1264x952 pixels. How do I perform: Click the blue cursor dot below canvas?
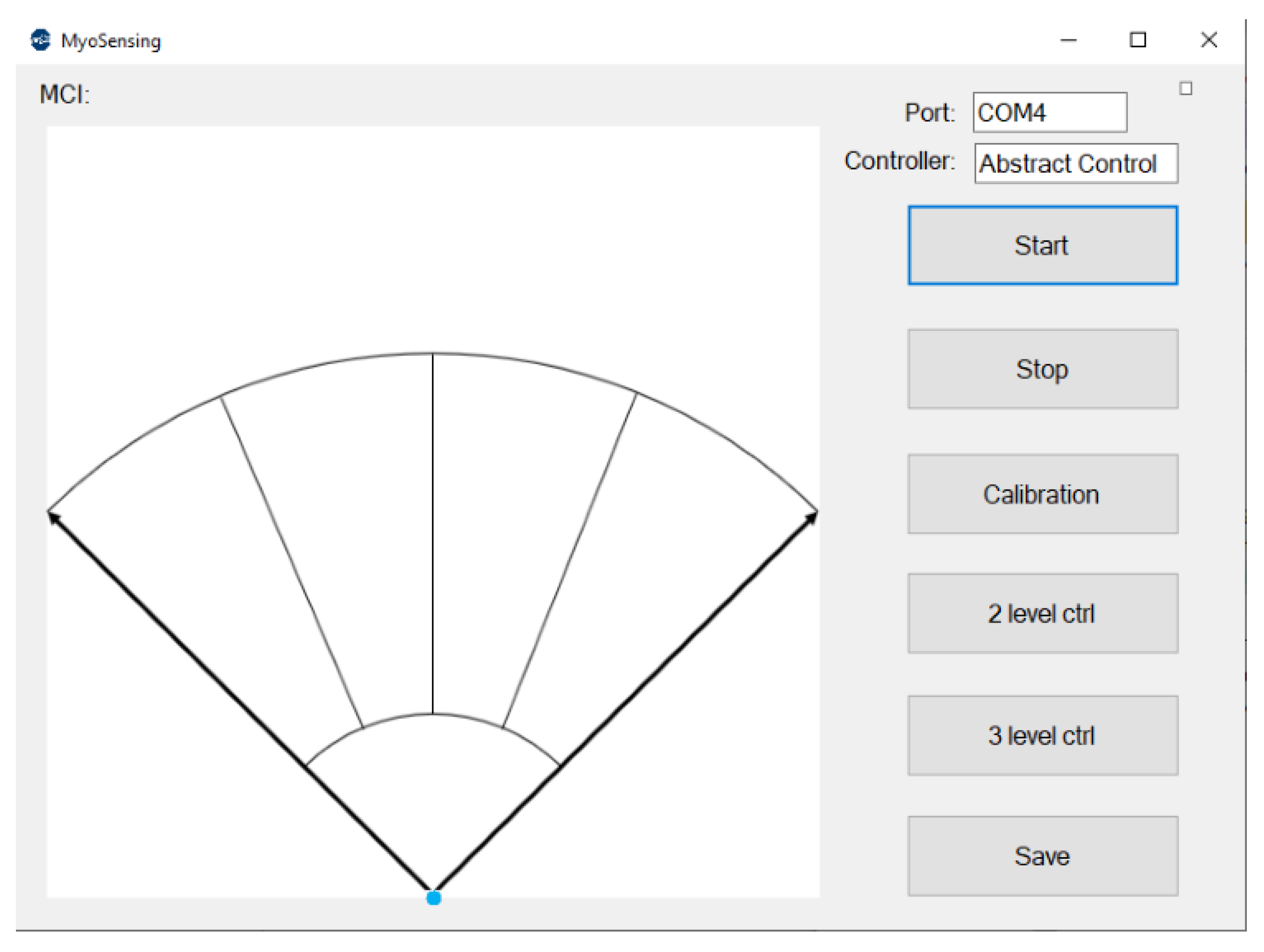click(x=434, y=898)
